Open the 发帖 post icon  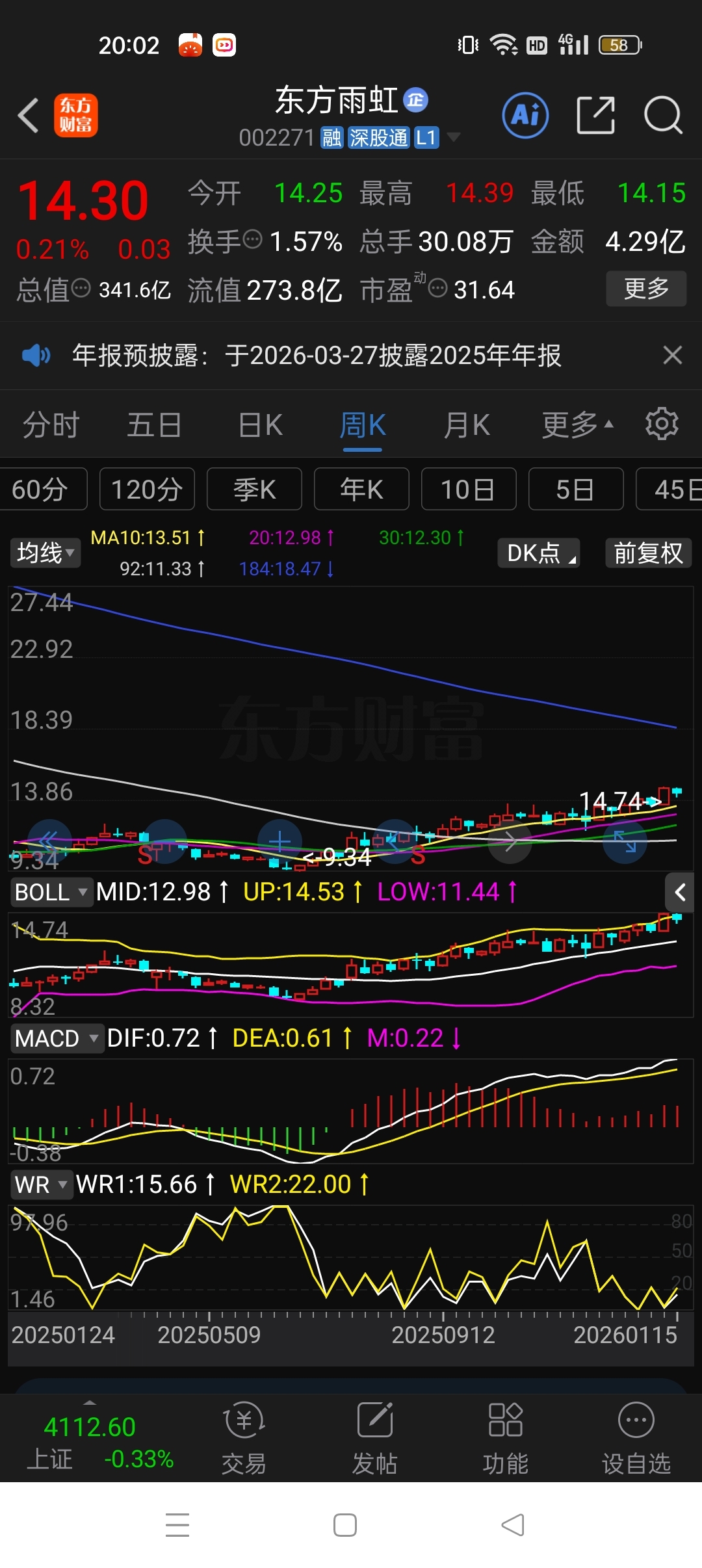[x=375, y=1437]
